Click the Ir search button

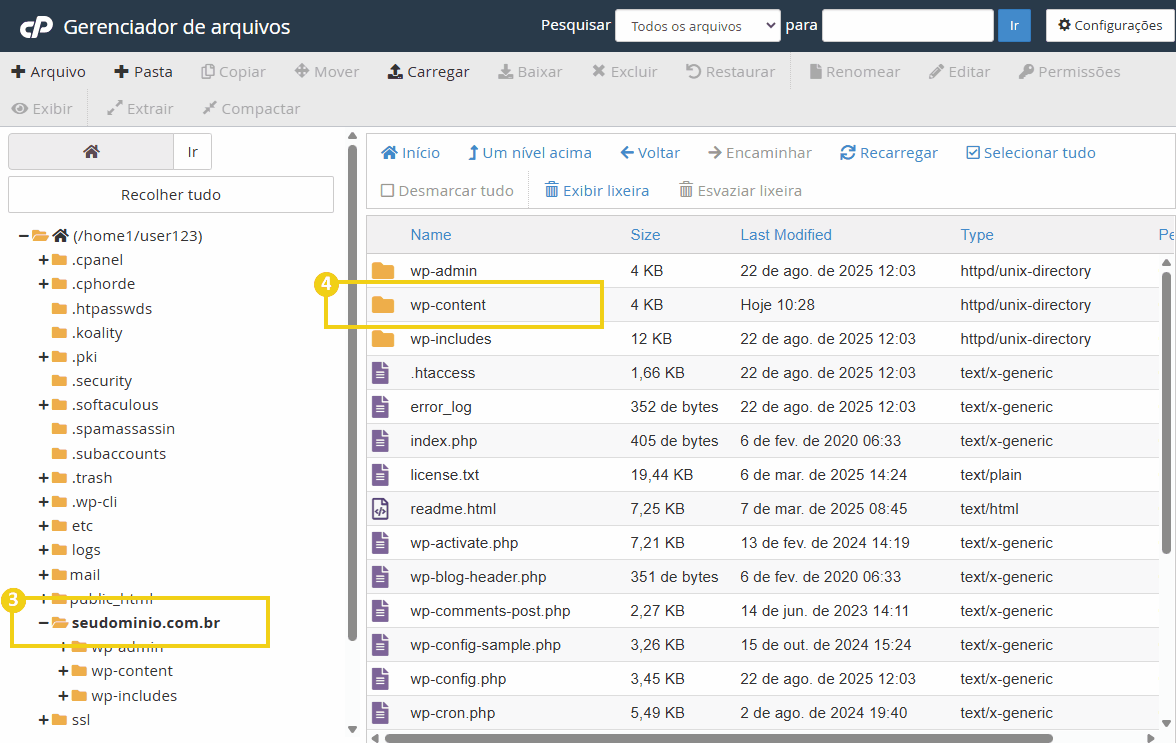tap(1014, 25)
